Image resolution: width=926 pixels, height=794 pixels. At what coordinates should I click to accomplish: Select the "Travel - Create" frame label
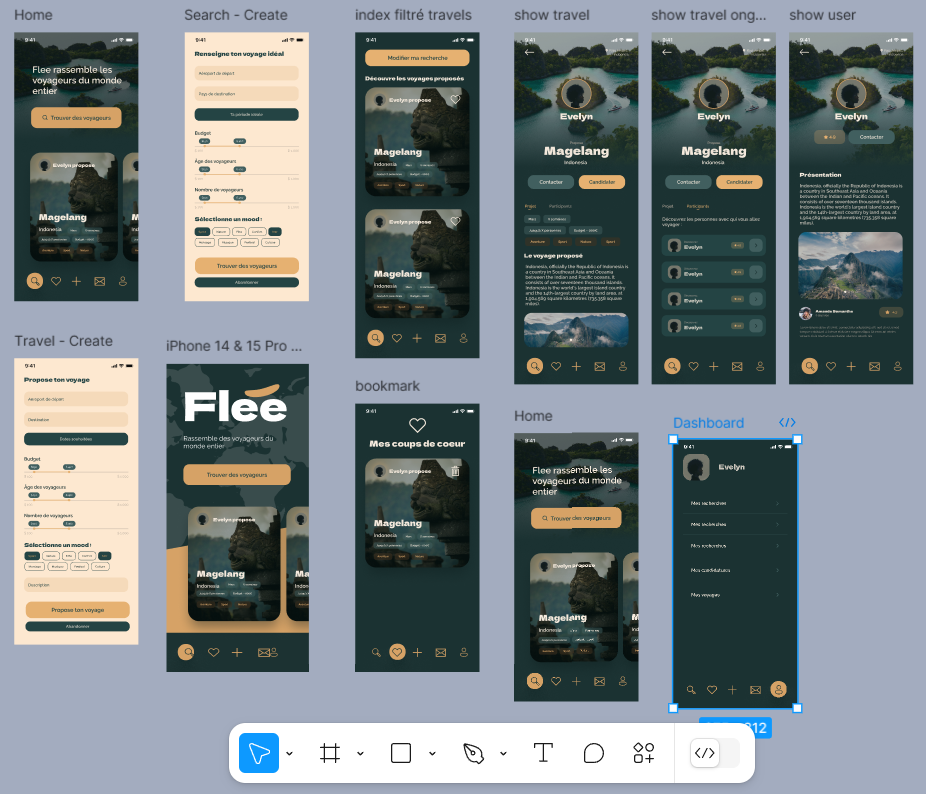pos(63,341)
